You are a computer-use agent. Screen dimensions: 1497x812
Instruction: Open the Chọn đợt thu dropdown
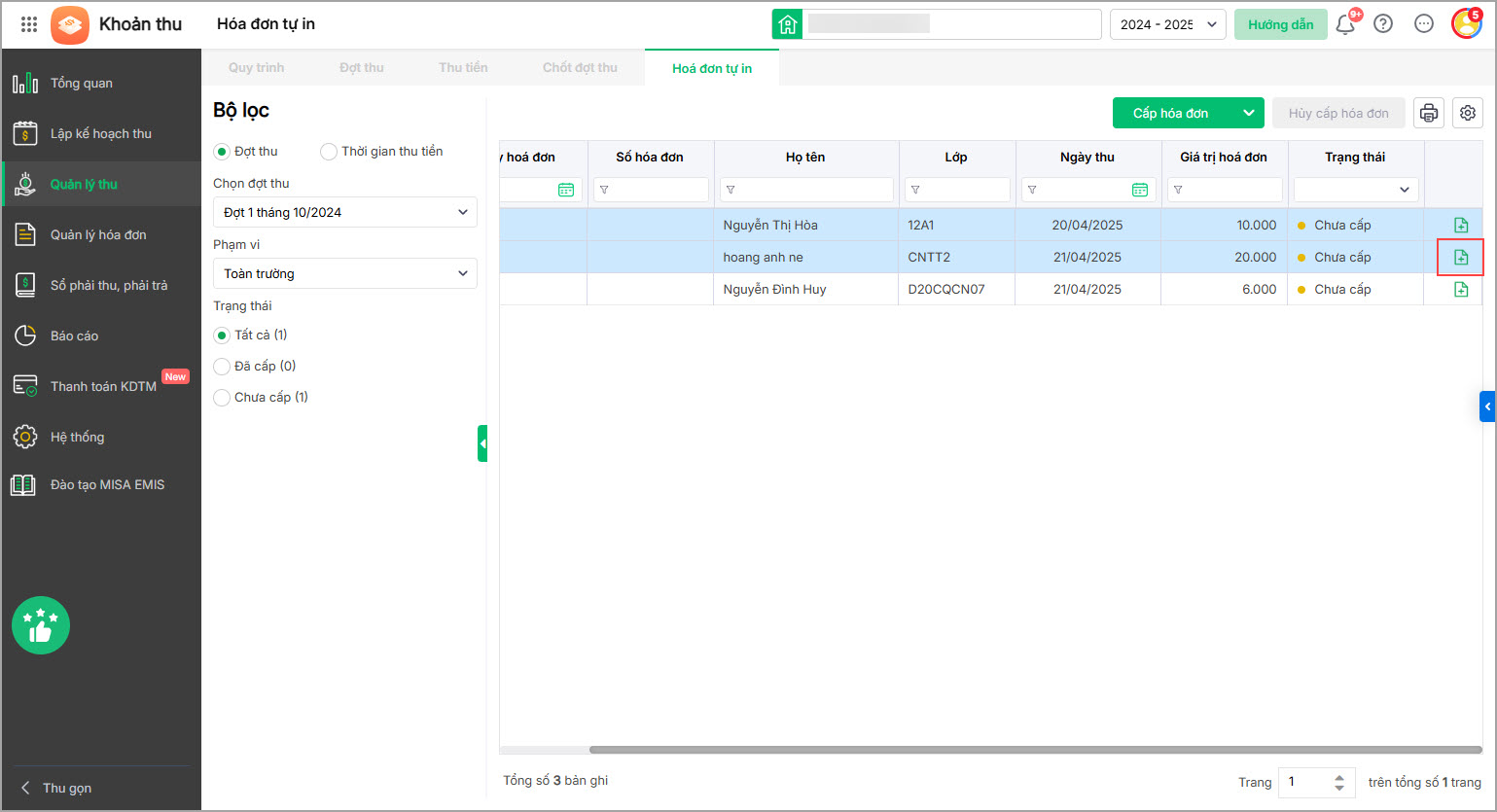(x=345, y=212)
